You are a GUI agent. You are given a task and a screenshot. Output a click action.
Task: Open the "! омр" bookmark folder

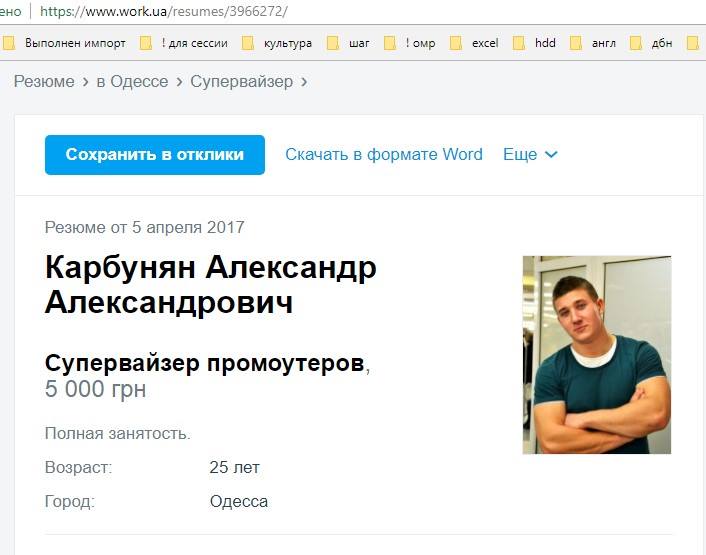[410, 43]
